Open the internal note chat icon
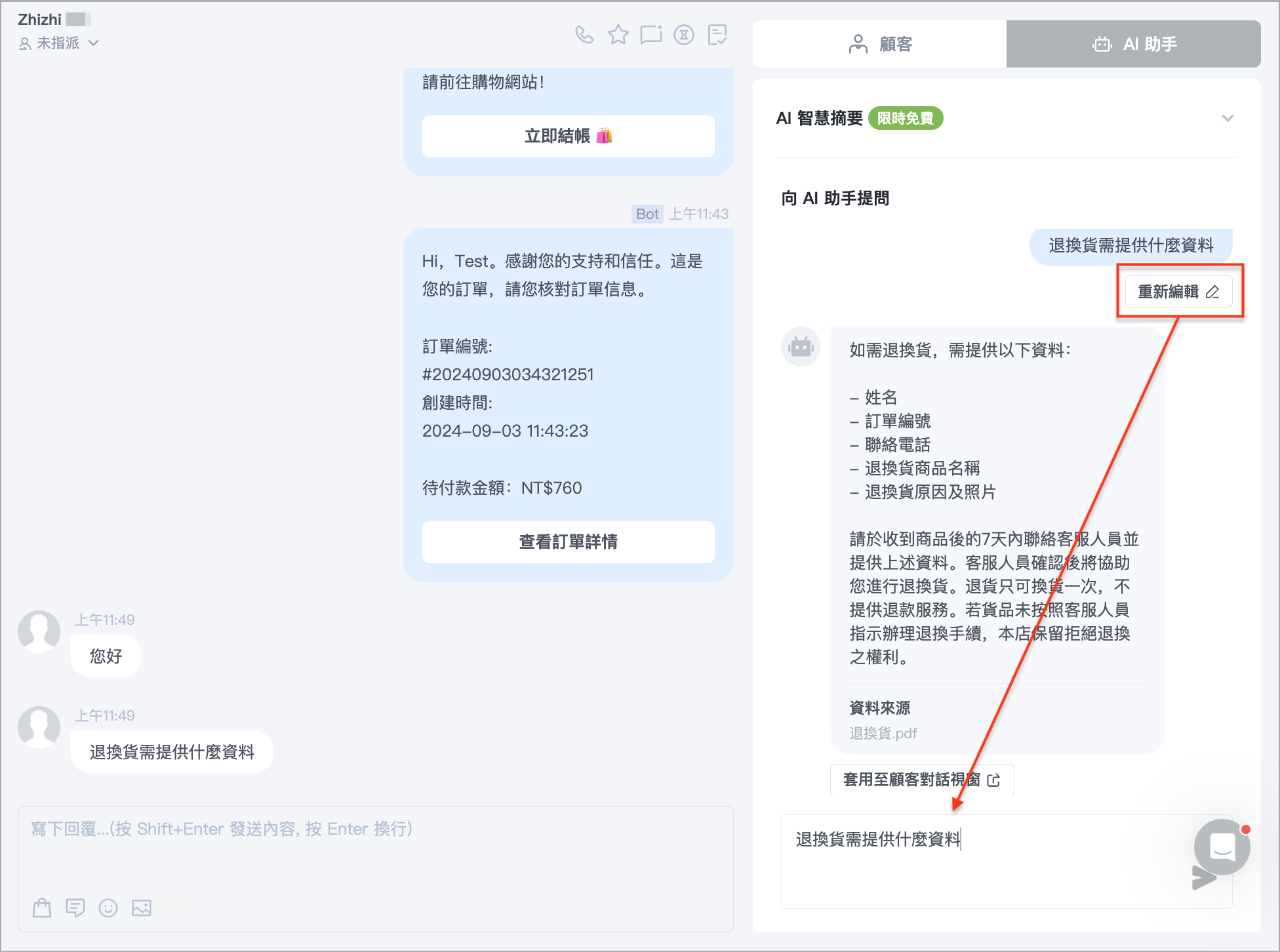This screenshot has height=952, width=1280. [x=651, y=35]
